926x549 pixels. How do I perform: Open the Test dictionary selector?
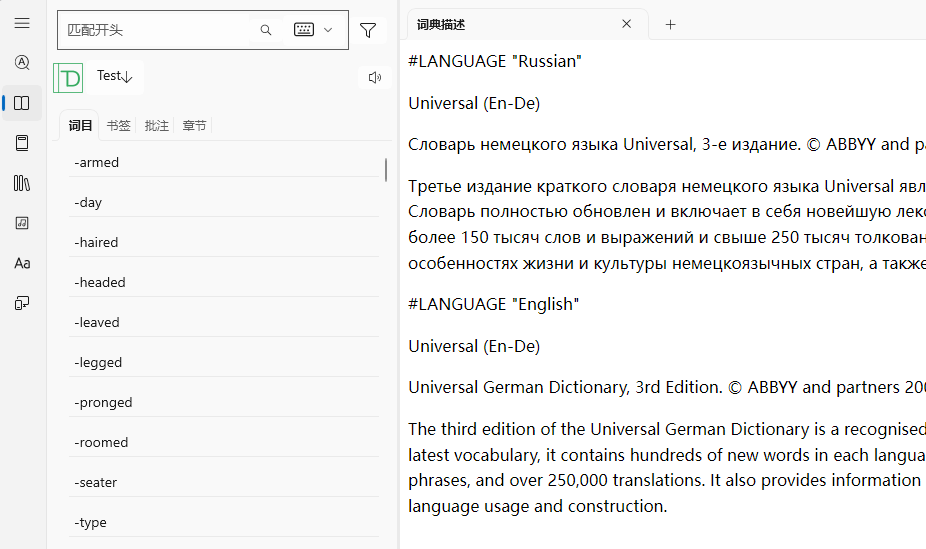(x=115, y=76)
